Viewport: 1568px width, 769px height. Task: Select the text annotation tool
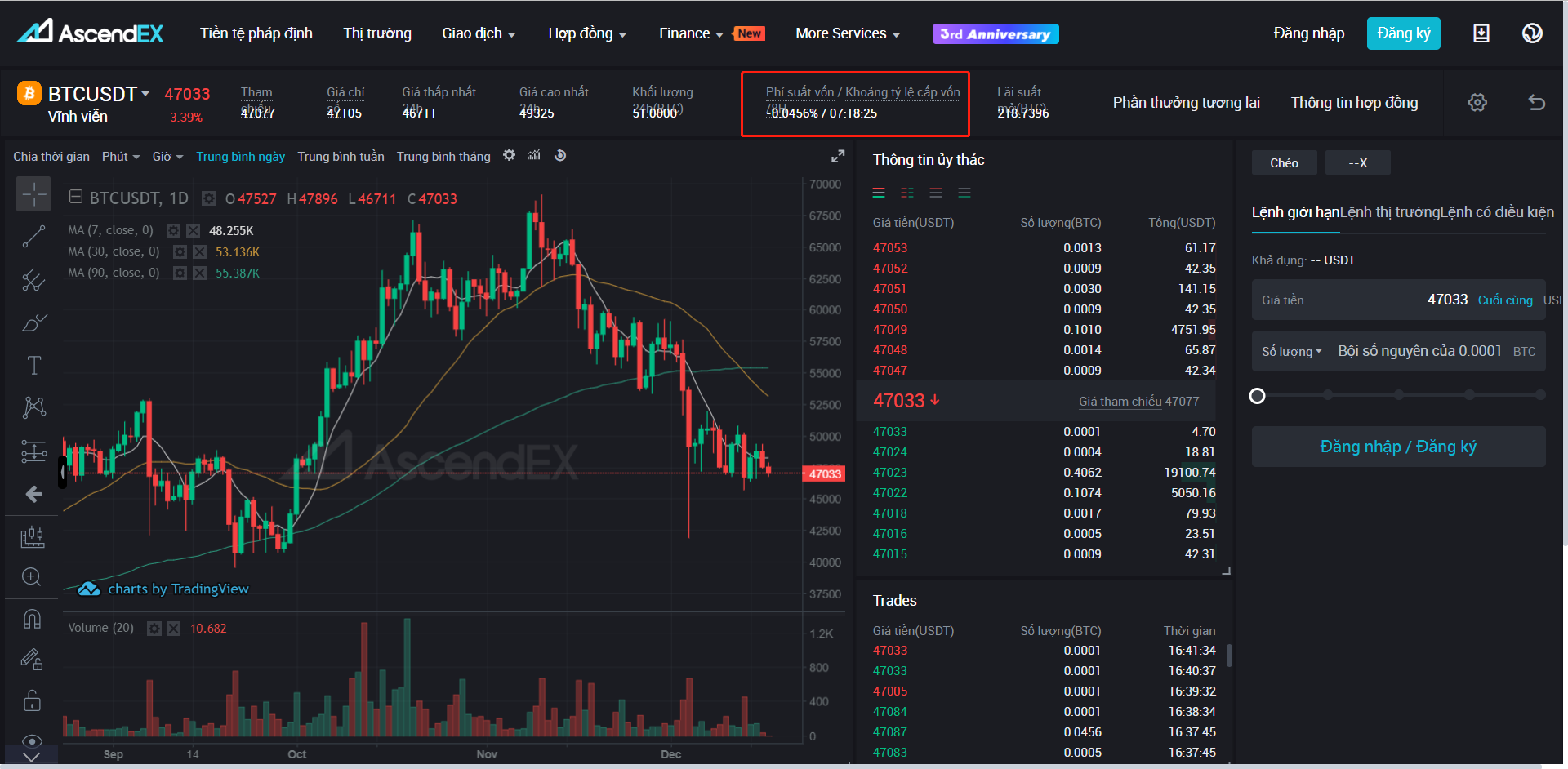33,365
